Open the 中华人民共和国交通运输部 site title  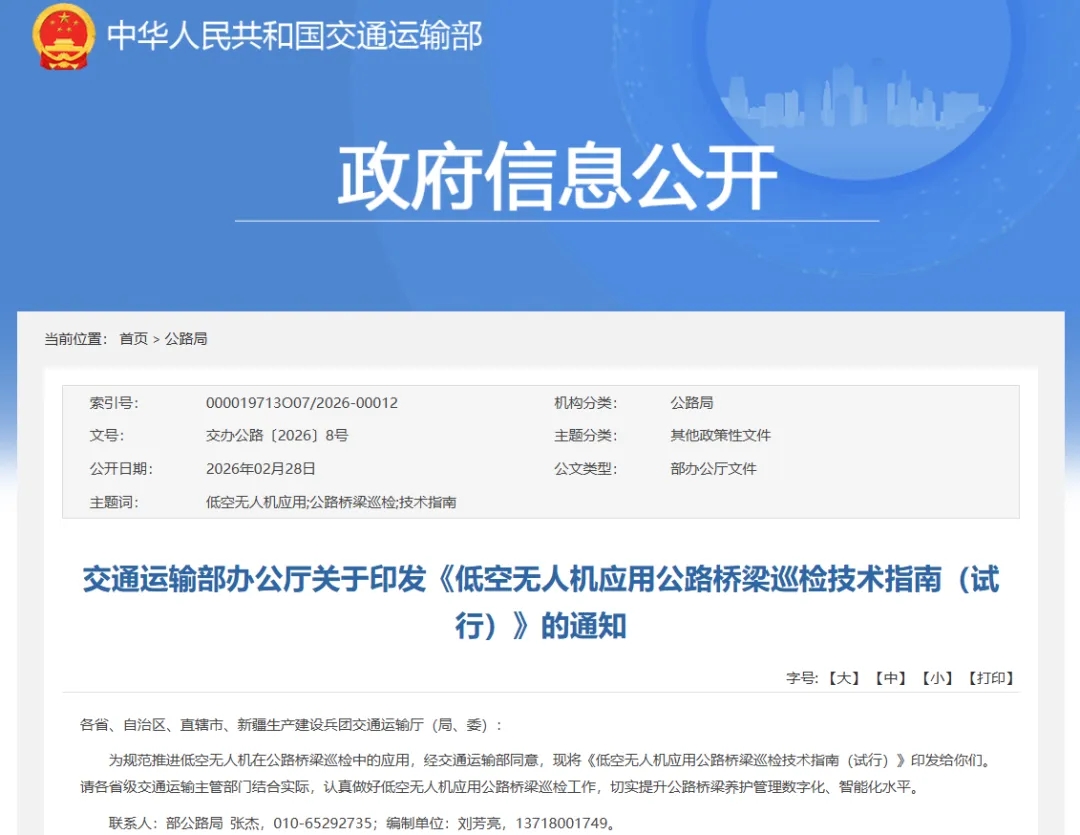pos(295,36)
